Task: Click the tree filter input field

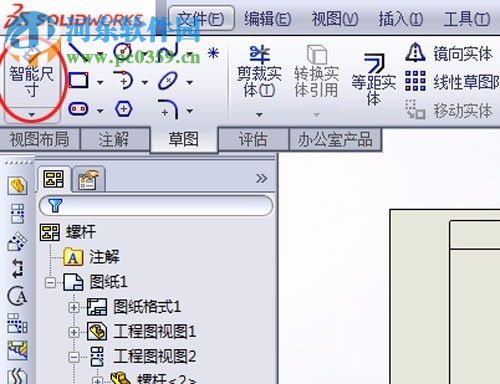Action: point(156,205)
